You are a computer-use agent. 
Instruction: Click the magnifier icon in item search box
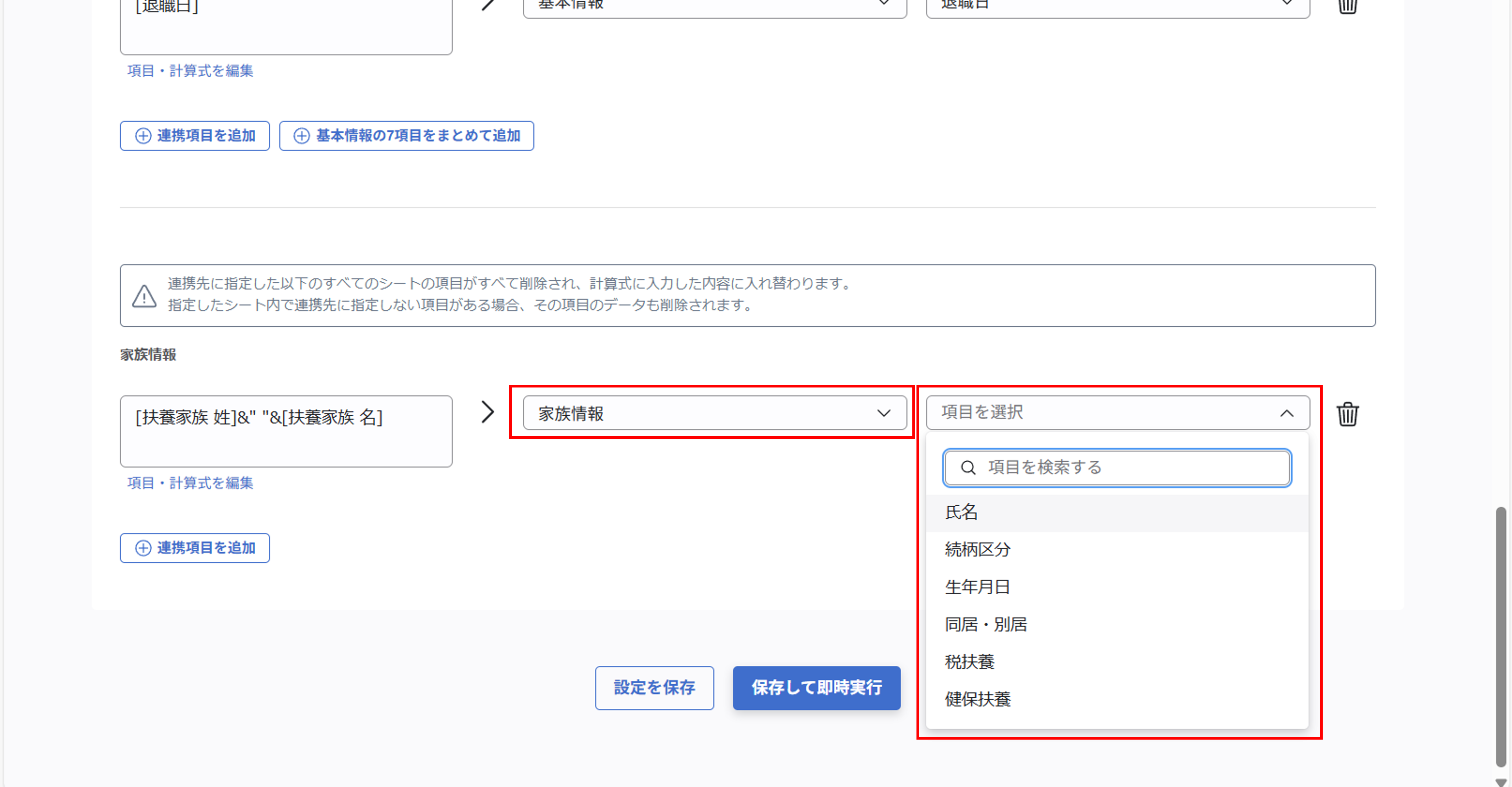coord(968,468)
